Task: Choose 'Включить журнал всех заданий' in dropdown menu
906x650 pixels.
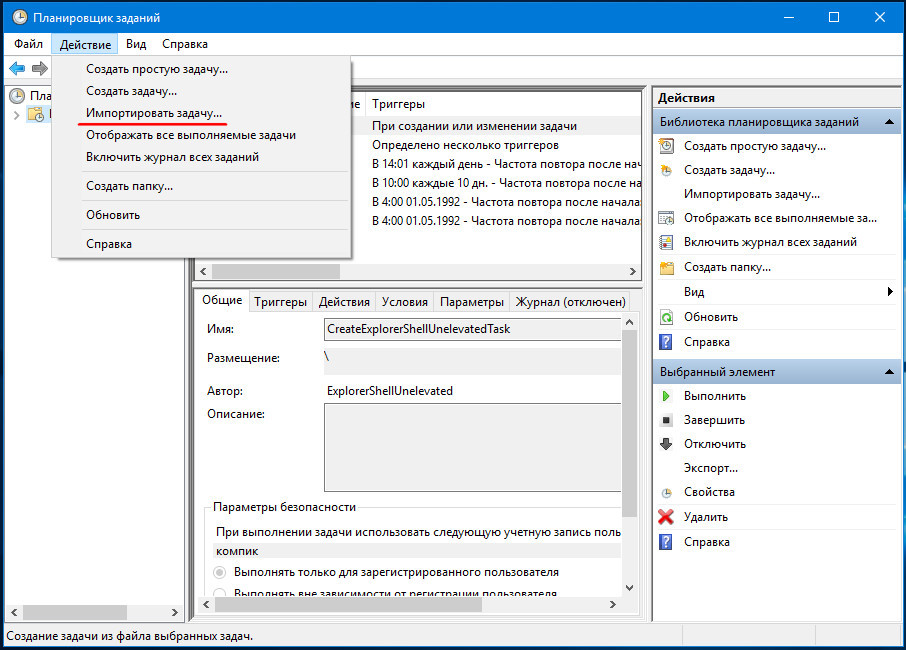Action: (x=202, y=157)
